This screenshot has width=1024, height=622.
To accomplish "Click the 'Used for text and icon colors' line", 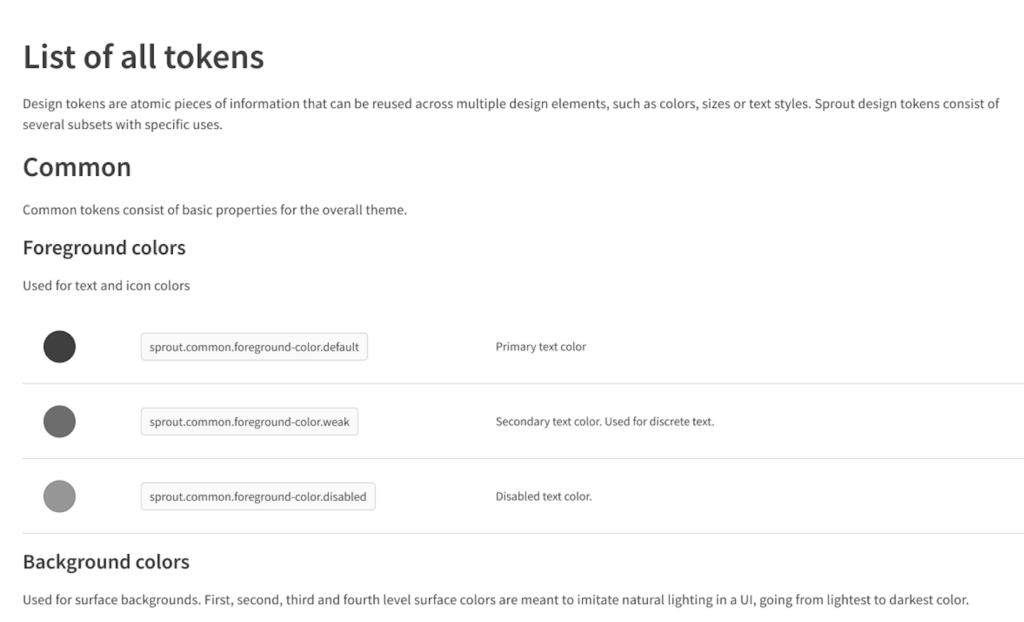I will (x=106, y=286).
